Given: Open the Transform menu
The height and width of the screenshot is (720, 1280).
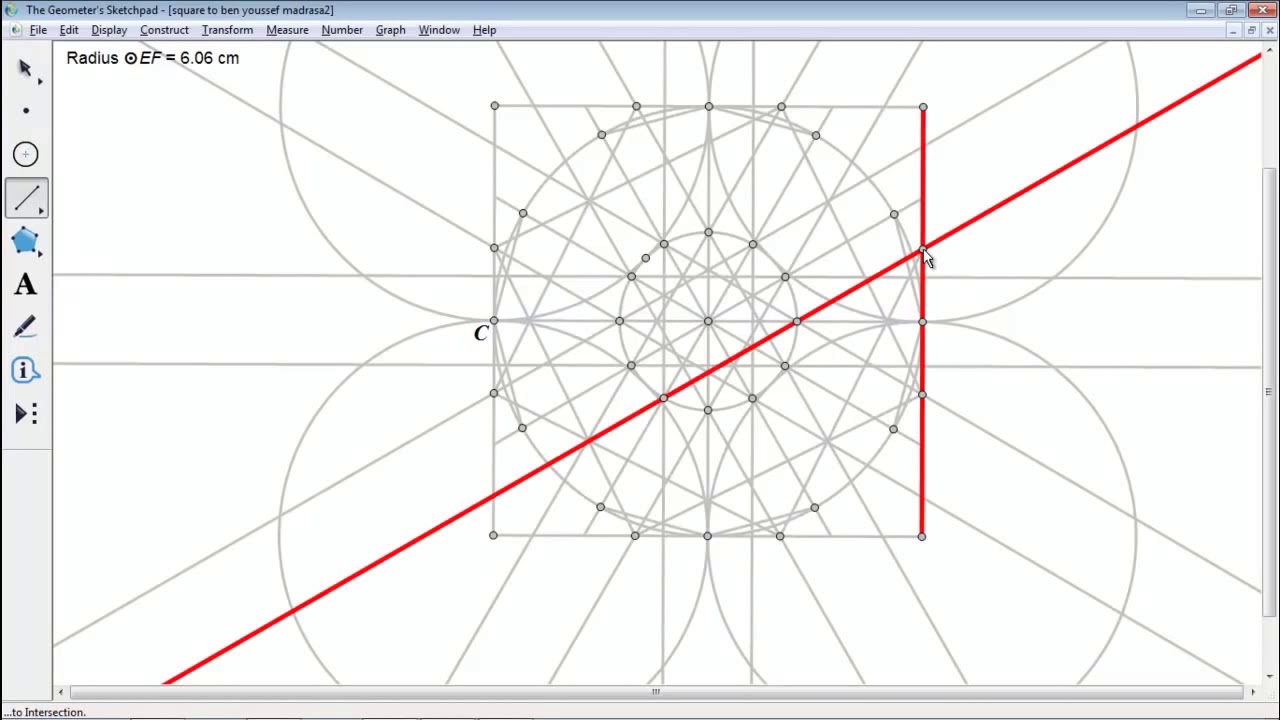Looking at the screenshot, I should (x=227, y=30).
